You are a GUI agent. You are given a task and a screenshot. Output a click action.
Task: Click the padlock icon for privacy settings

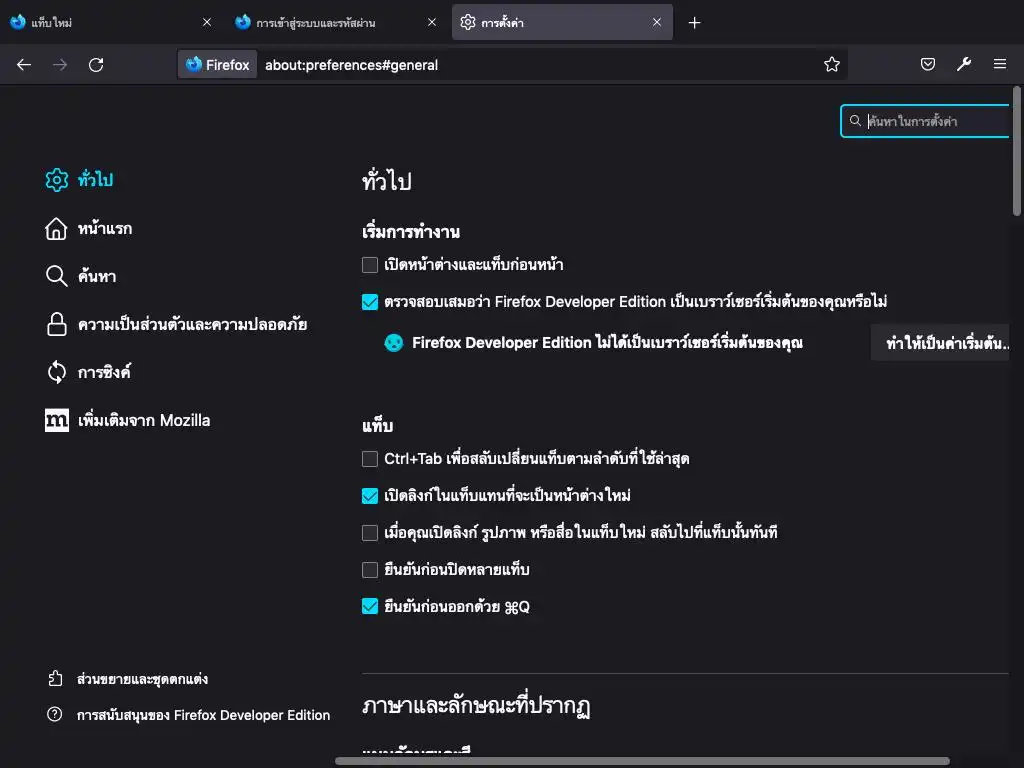coord(57,324)
